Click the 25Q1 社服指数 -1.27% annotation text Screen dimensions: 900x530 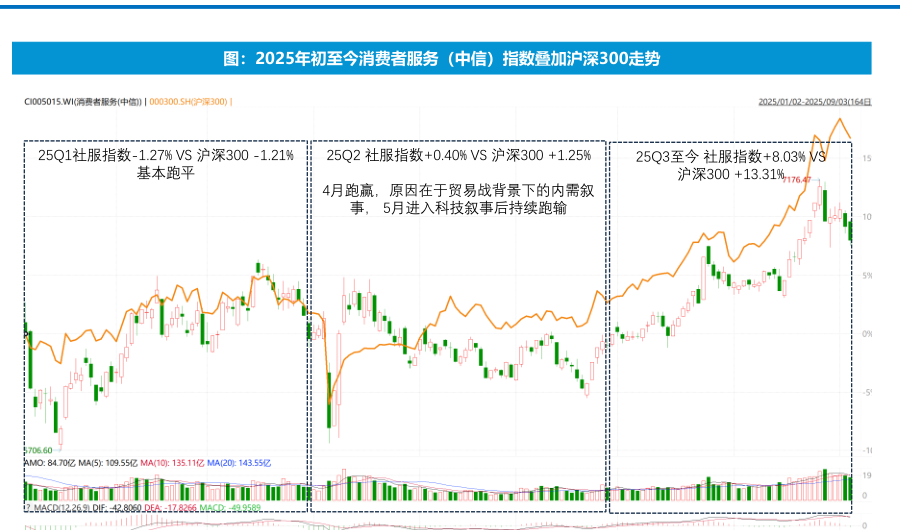coord(166,156)
